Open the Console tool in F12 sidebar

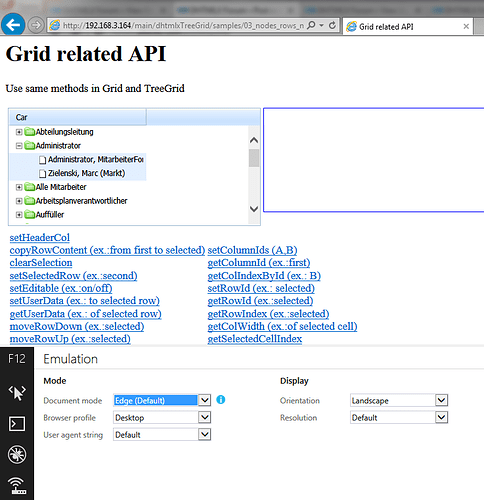click(x=17, y=424)
